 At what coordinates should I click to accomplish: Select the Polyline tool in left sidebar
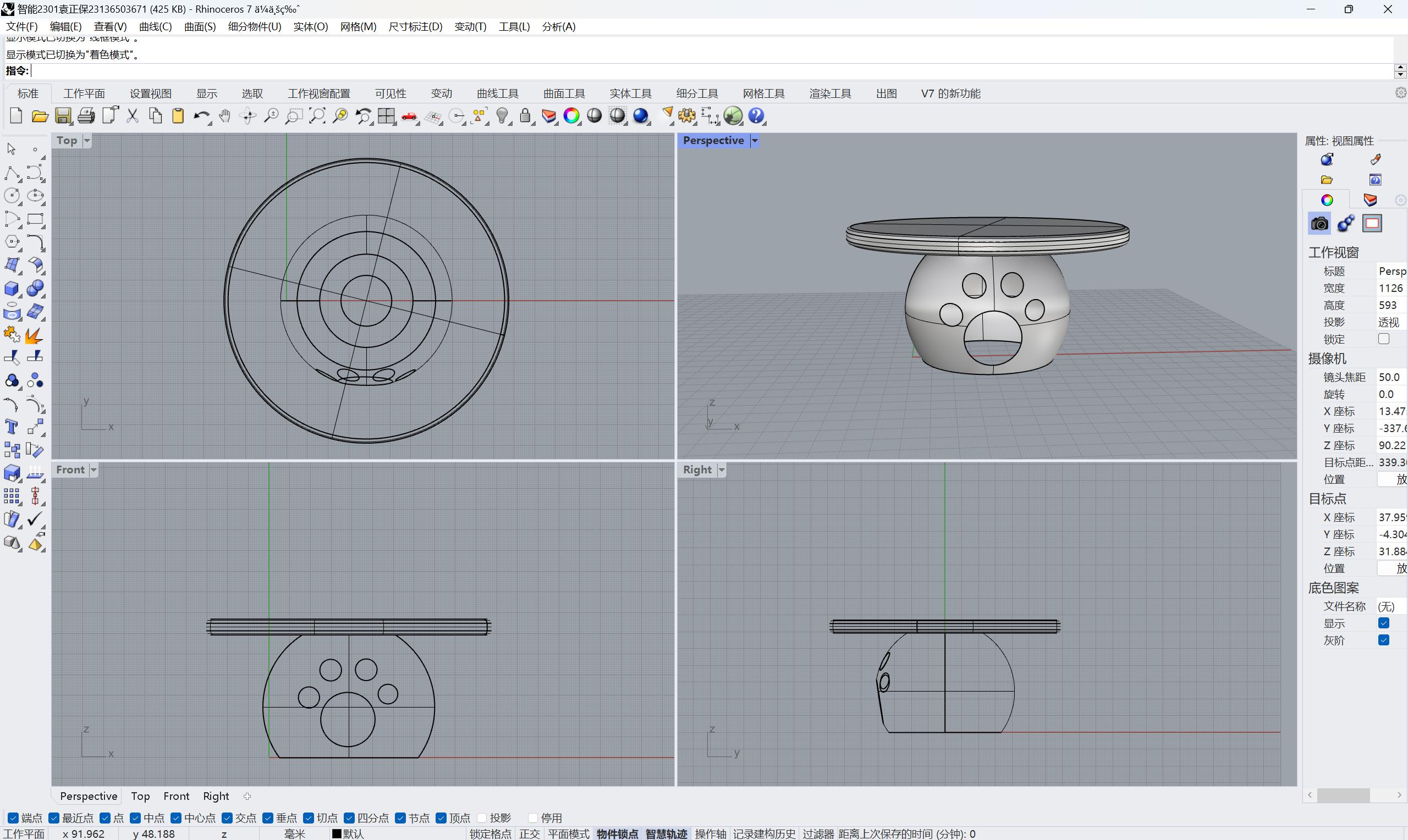point(12,173)
